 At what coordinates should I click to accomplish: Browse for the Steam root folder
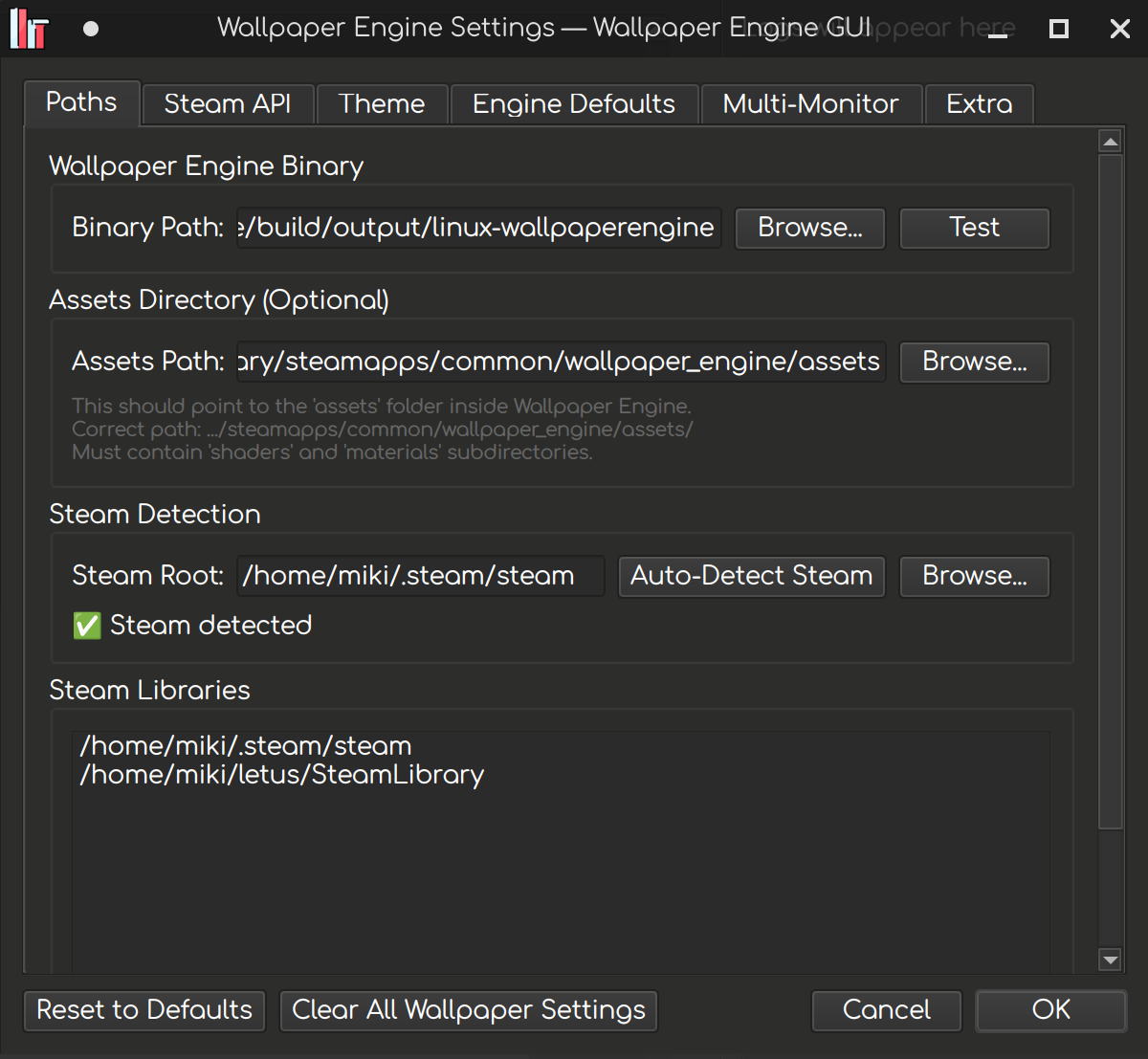click(975, 576)
